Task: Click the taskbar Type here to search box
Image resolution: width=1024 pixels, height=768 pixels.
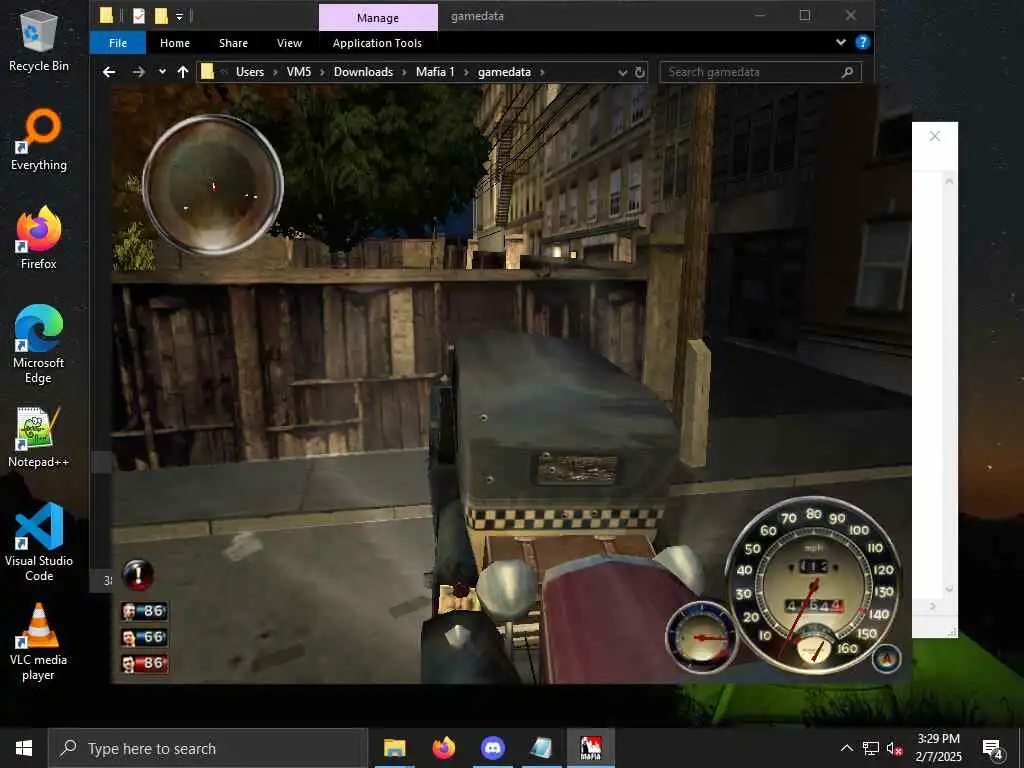Action: click(x=209, y=748)
